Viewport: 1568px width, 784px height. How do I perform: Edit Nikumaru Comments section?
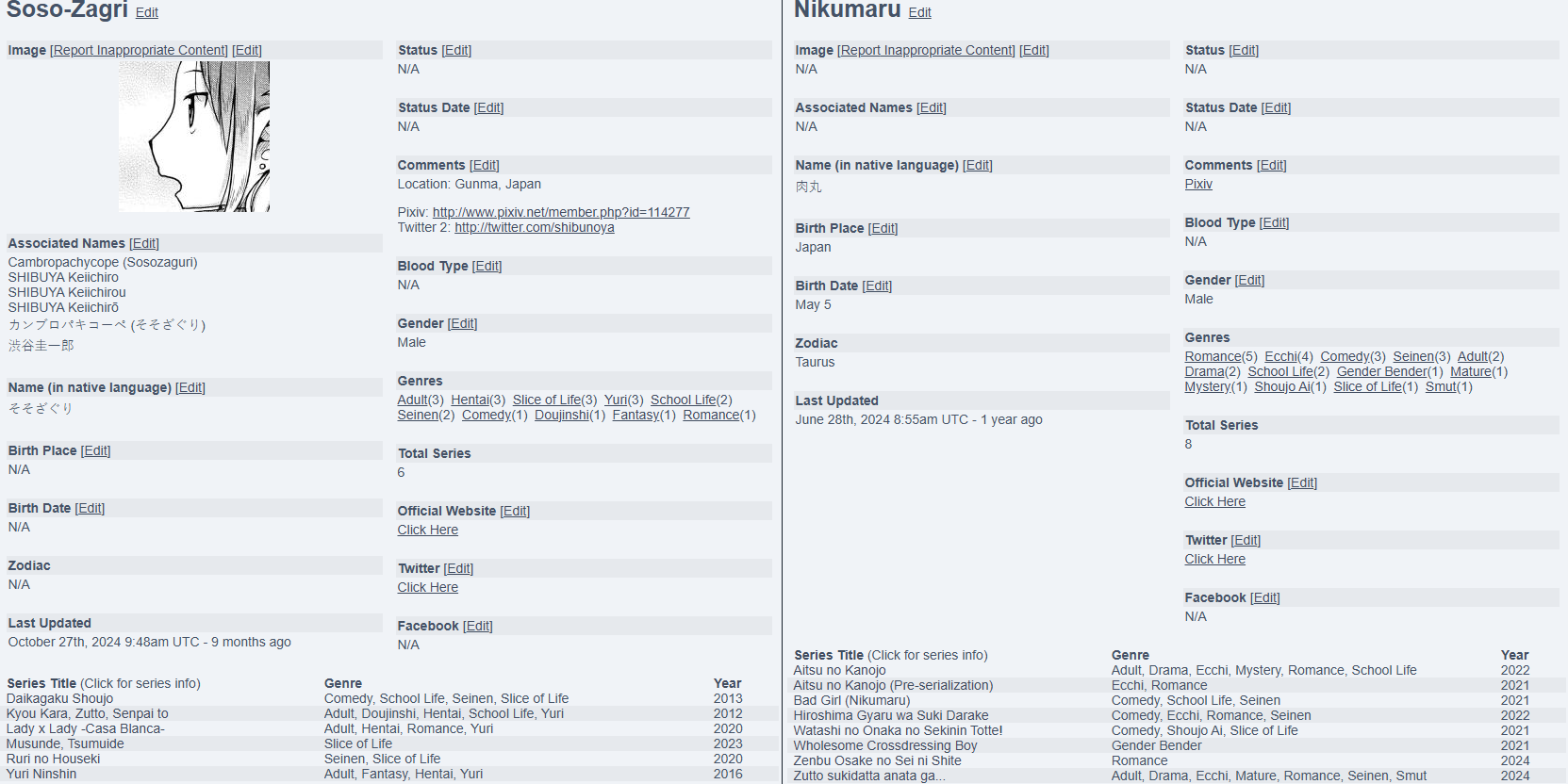point(1272,165)
